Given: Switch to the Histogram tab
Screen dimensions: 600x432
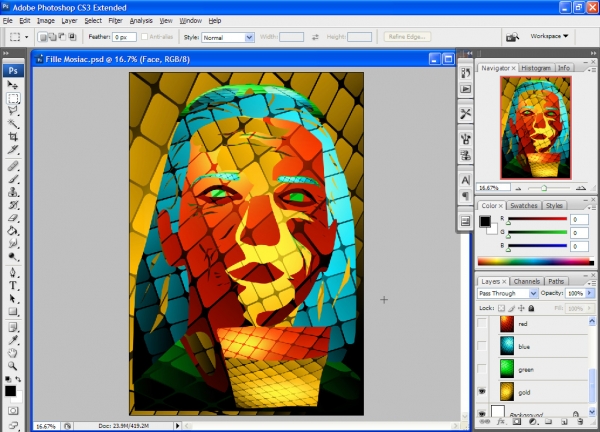Looking at the screenshot, I should pyautogui.click(x=536, y=68).
